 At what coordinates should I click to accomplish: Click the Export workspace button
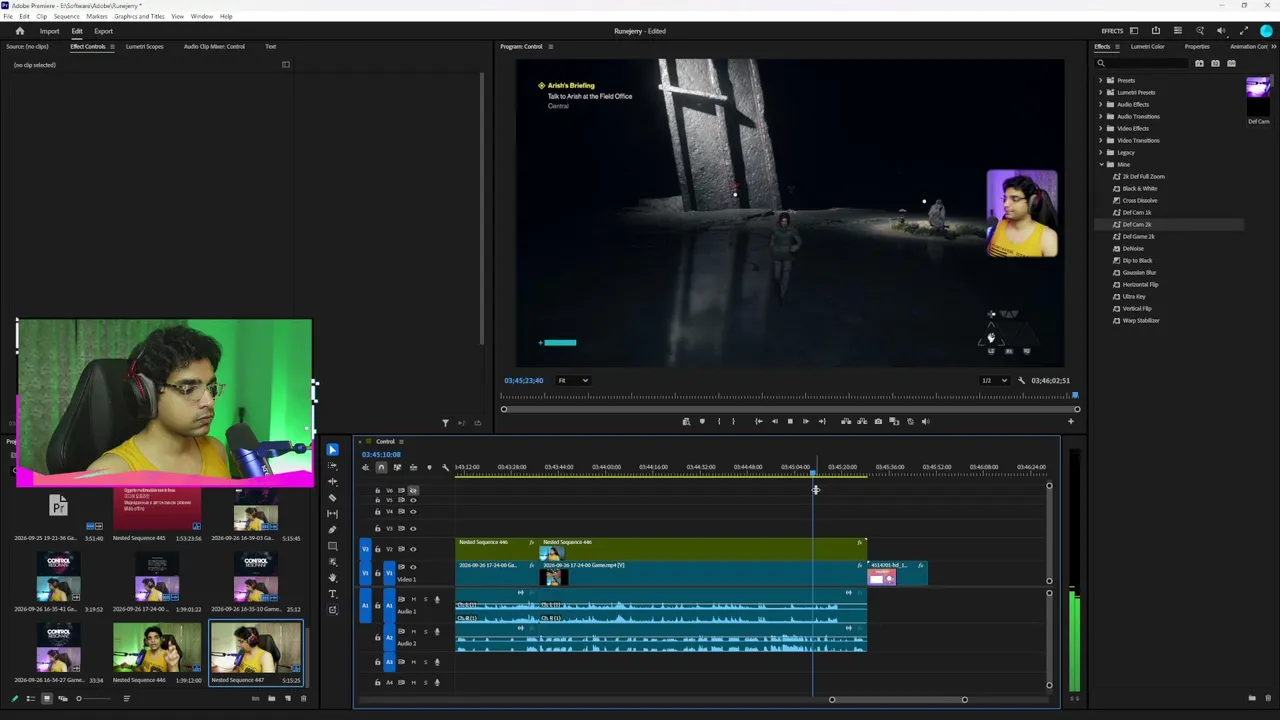[x=103, y=31]
